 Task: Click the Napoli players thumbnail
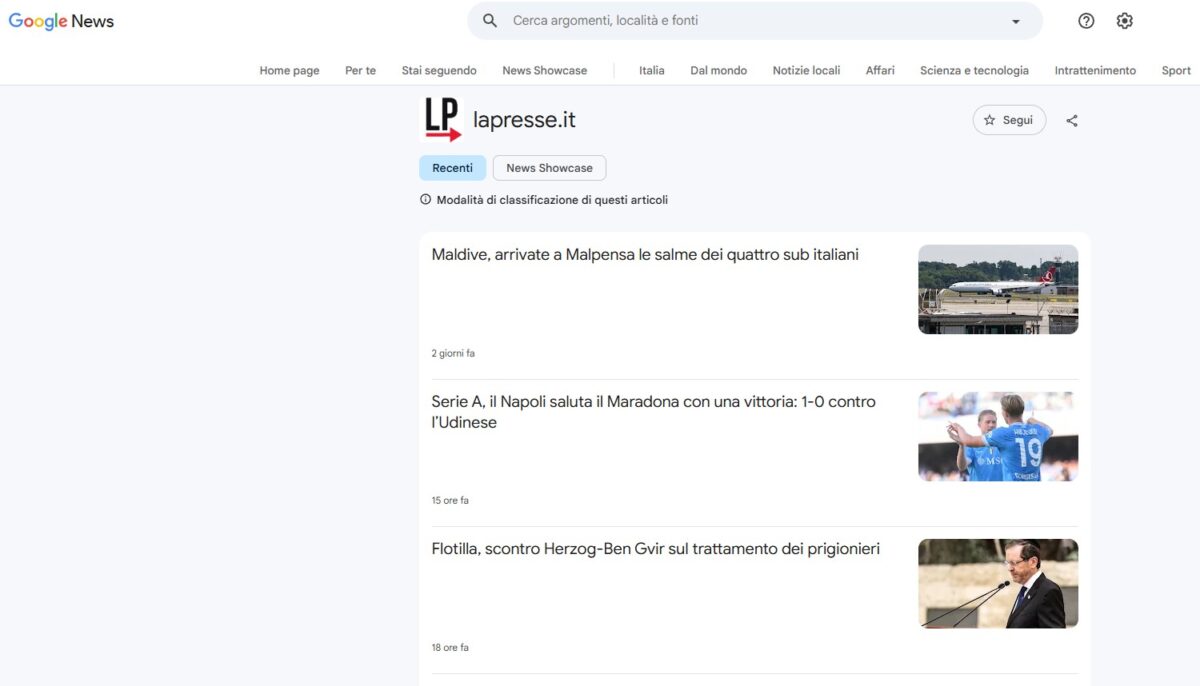pos(998,436)
